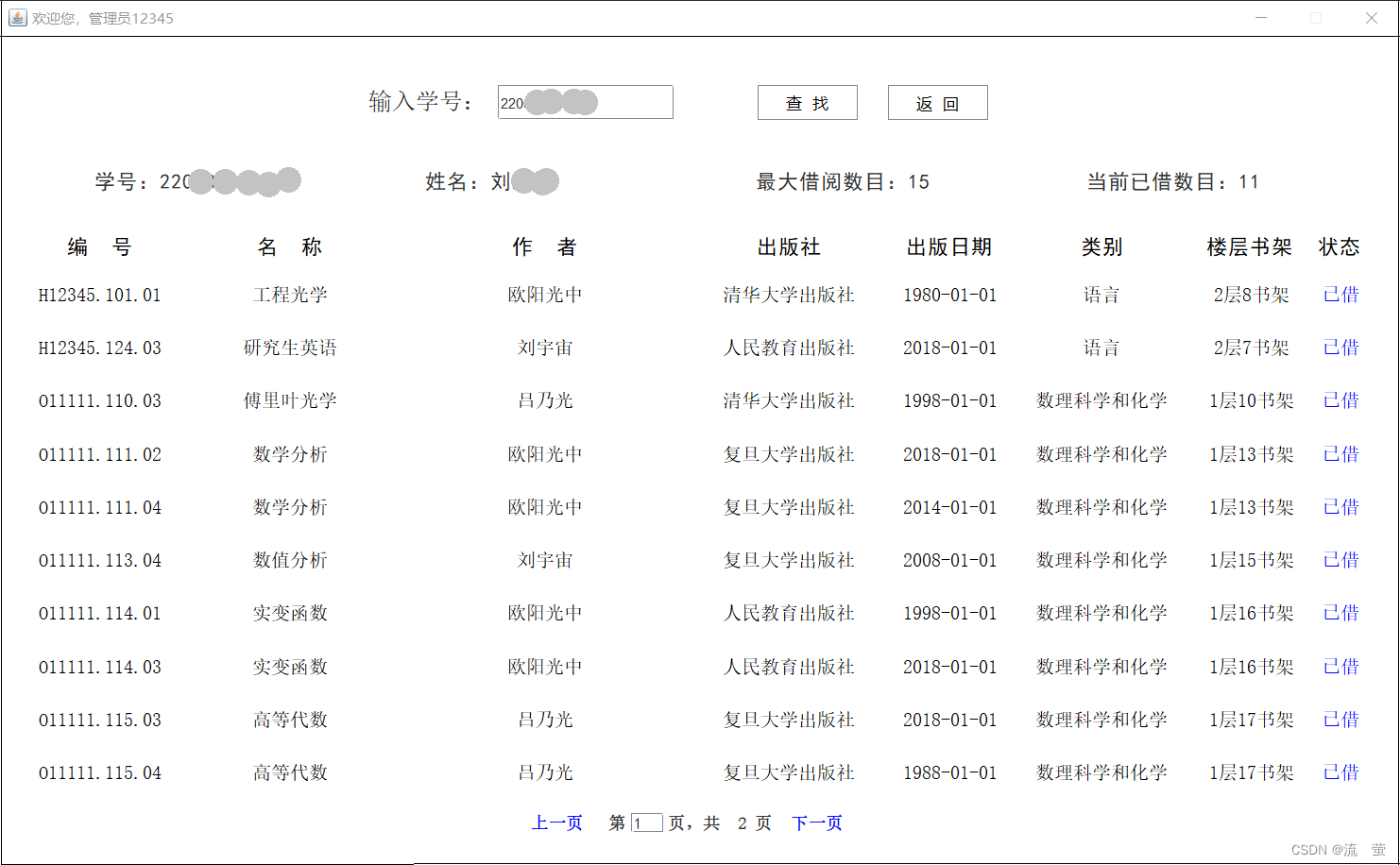Click 已借 status for 011111.114.03

click(x=1340, y=667)
